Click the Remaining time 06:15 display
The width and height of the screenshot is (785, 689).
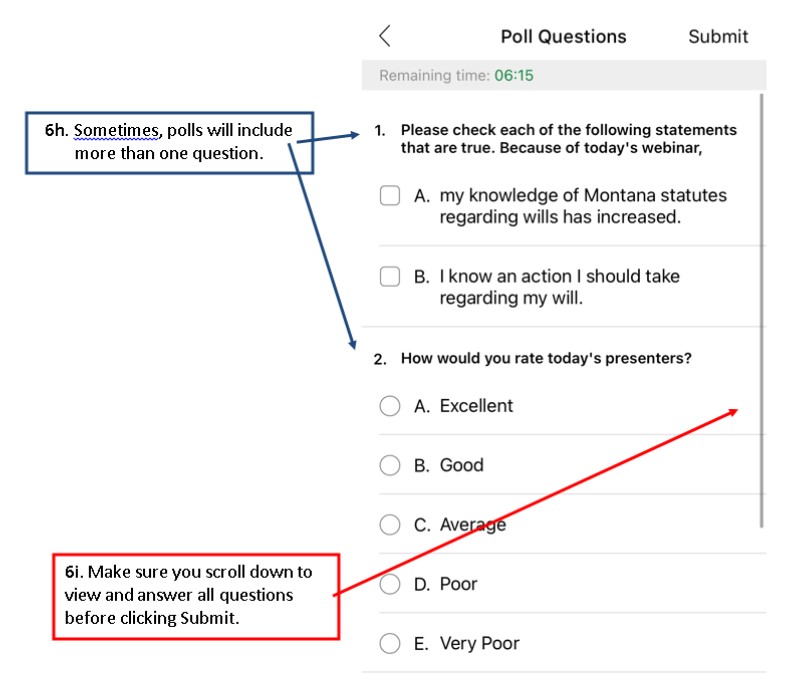[x=456, y=76]
